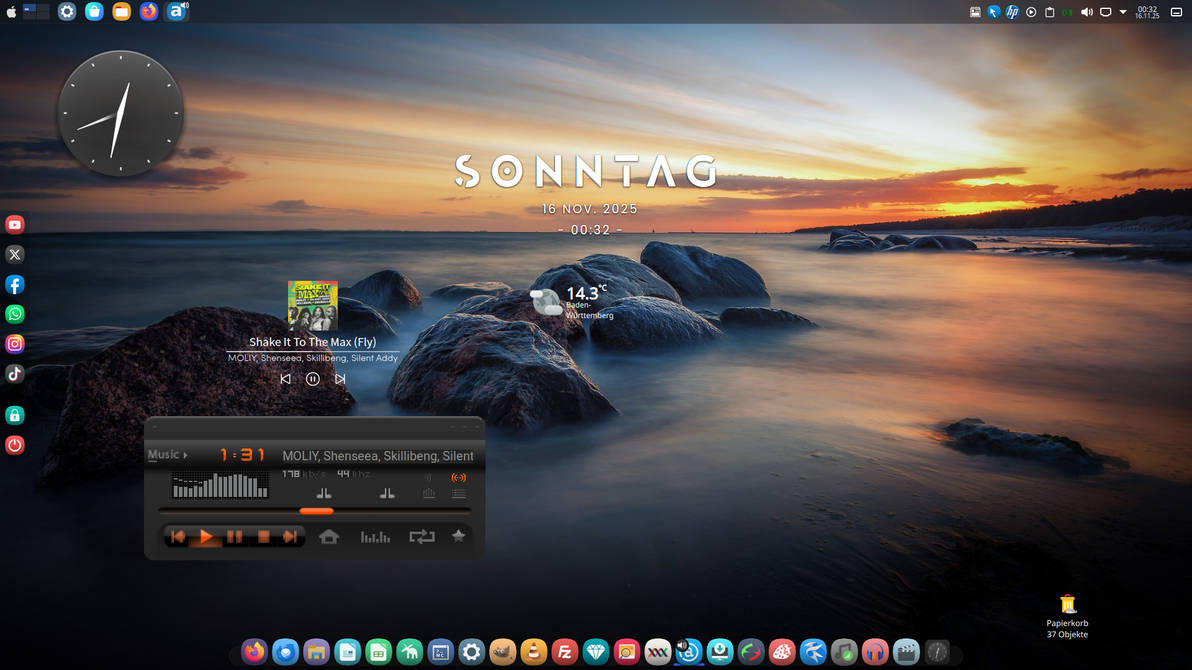Toggle the favorite star in the player
The image size is (1192, 670).
click(459, 536)
